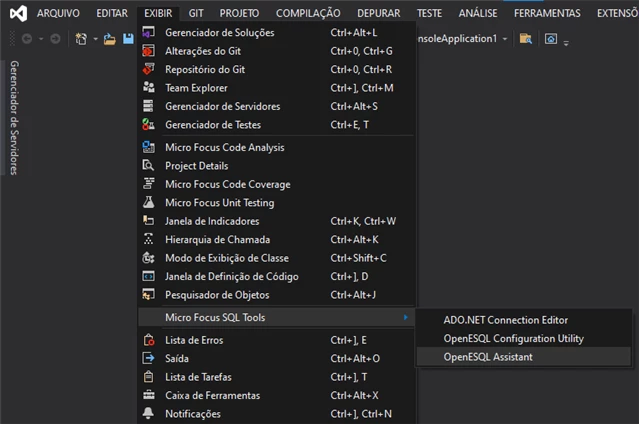Click the Modo de Exibição de Classe icon

click(148, 258)
